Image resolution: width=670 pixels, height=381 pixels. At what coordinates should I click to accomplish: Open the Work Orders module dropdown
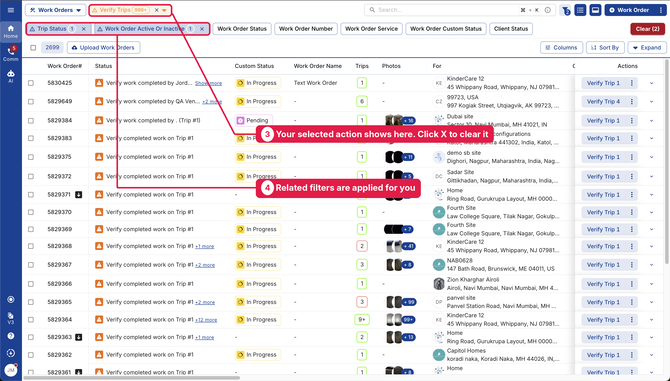coord(55,10)
